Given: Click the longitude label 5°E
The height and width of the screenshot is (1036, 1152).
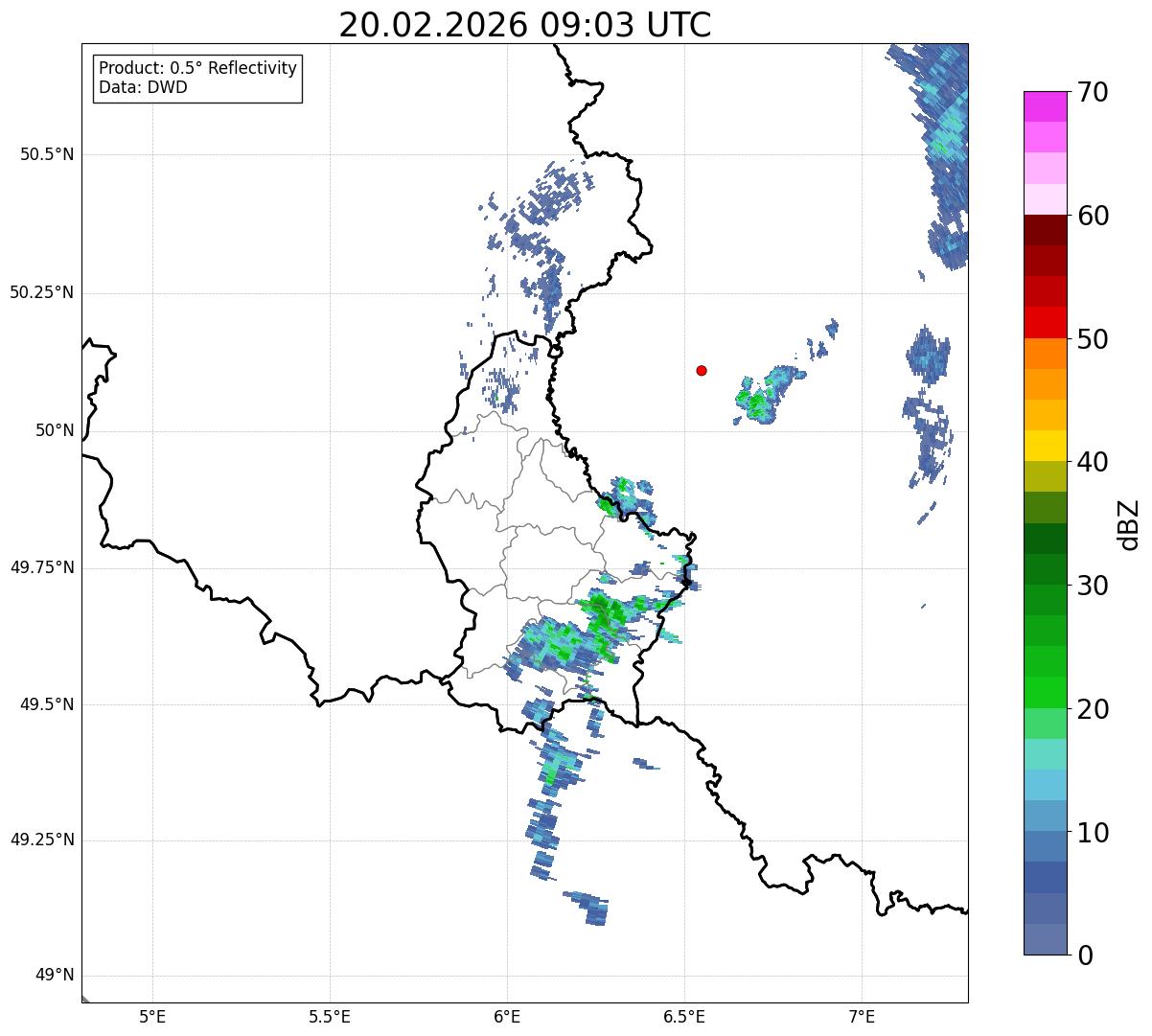Looking at the screenshot, I should (152, 1018).
